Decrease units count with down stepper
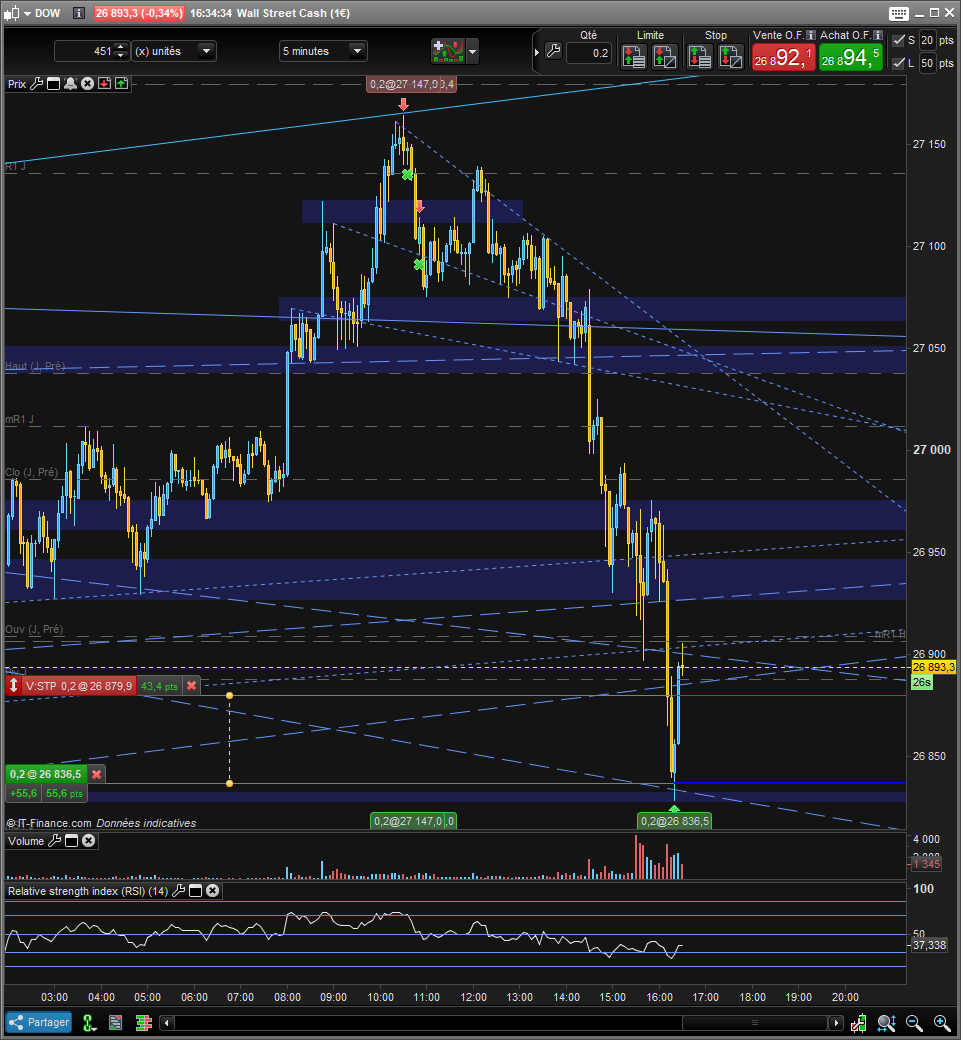The image size is (961, 1040). (x=121, y=56)
